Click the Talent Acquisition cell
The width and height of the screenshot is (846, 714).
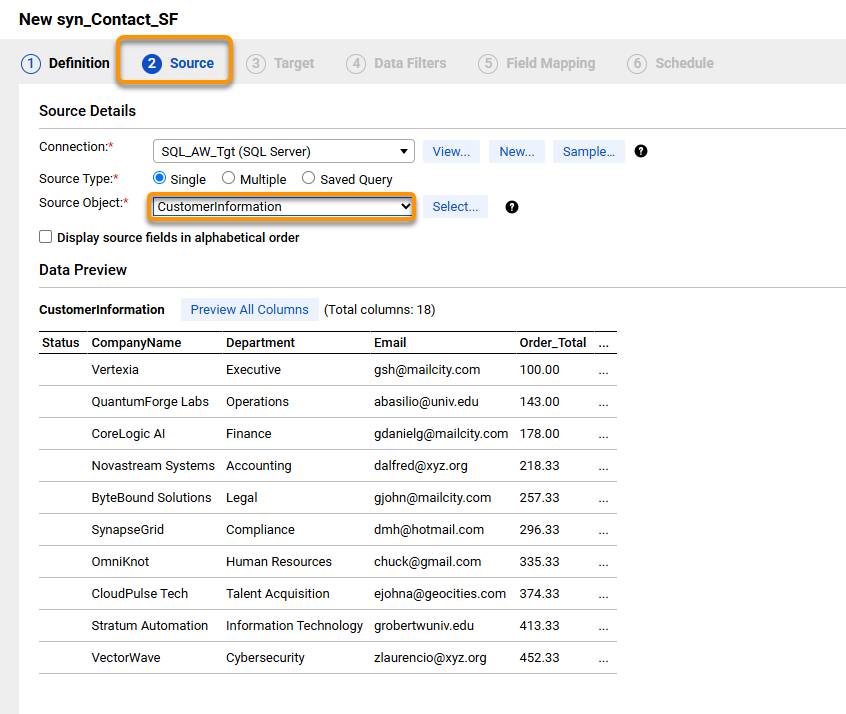(277, 594)
